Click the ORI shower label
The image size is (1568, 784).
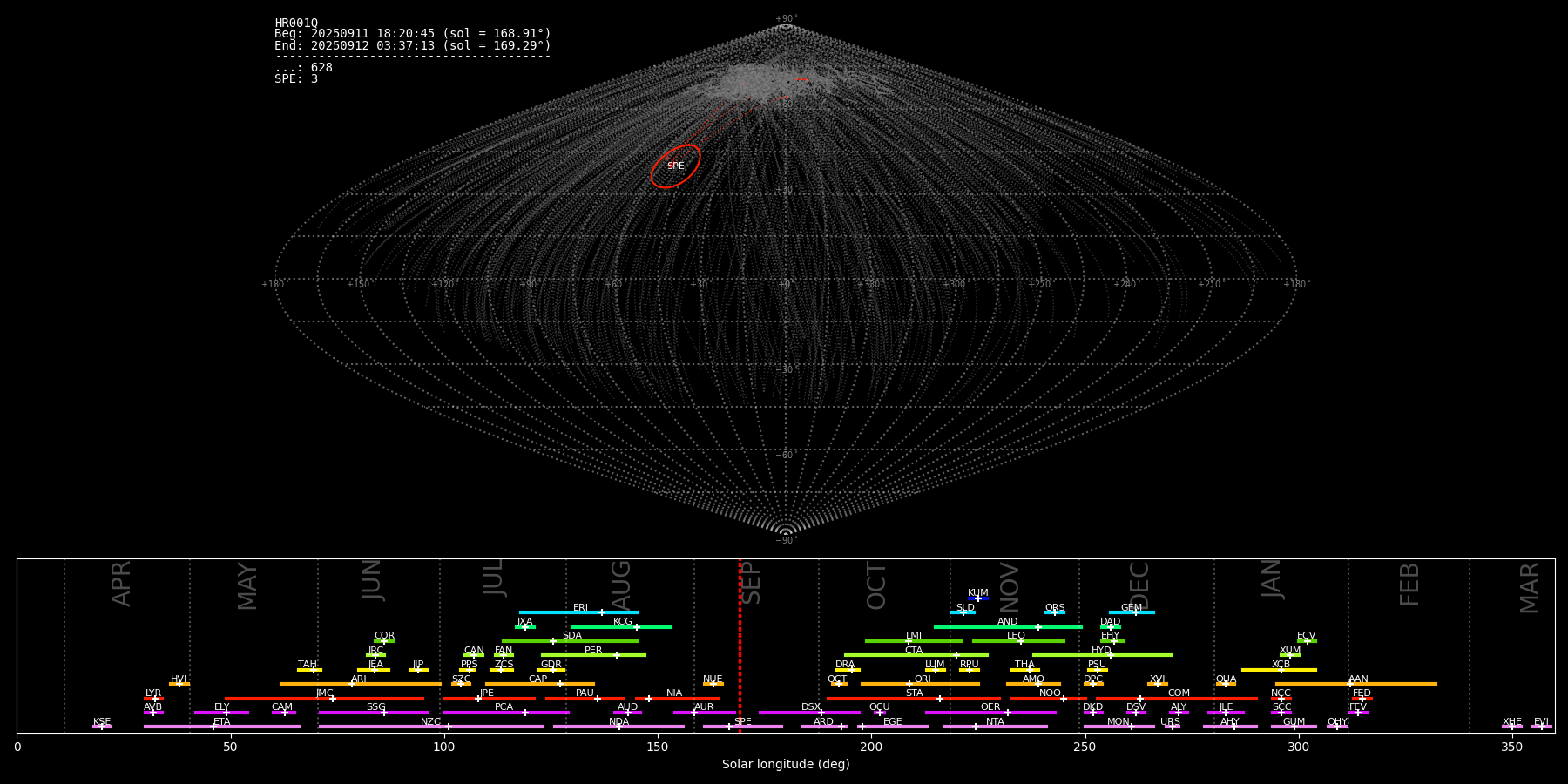pyautogui.click(x=923, y=679)
